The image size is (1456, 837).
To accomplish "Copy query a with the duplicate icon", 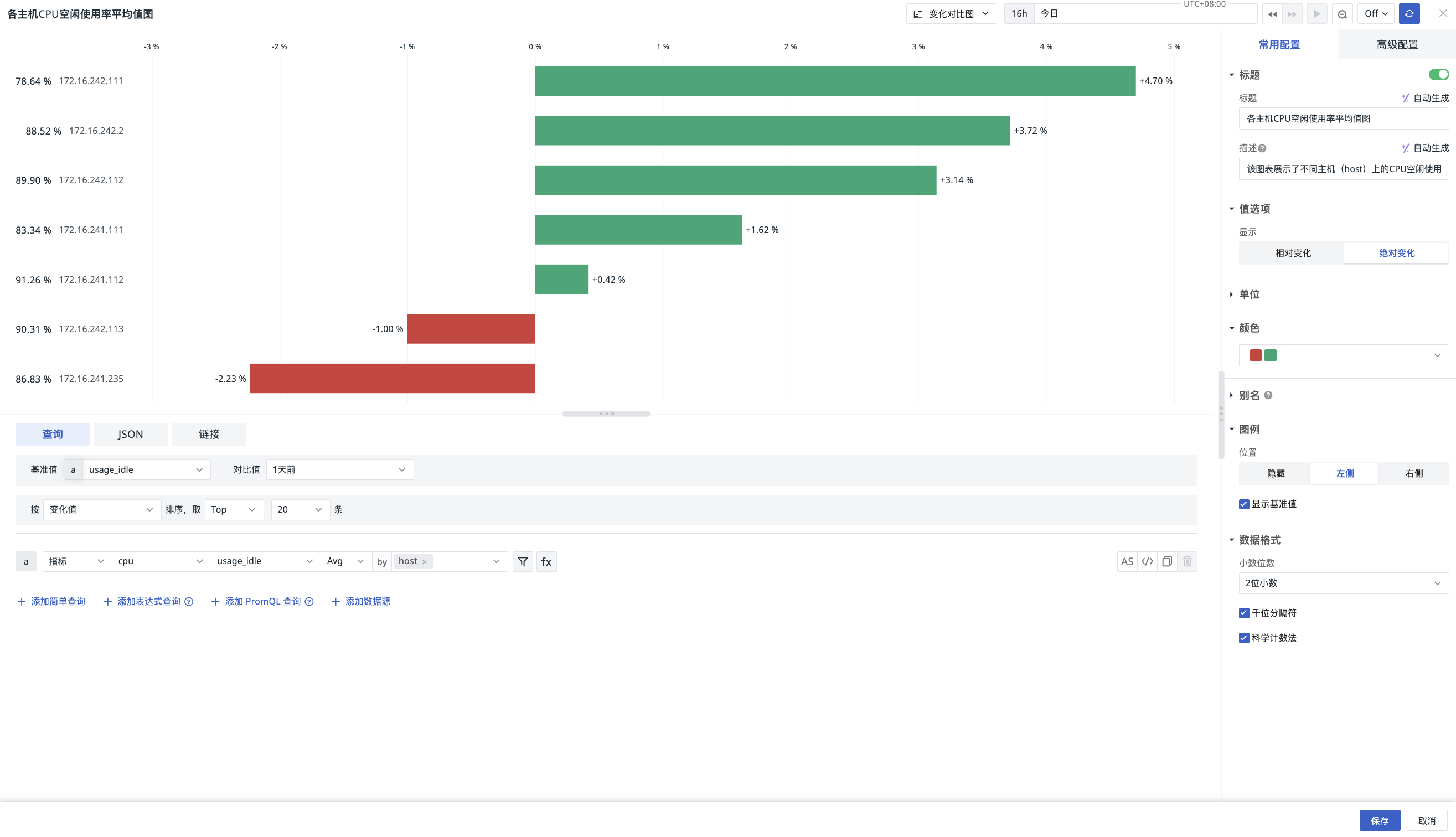I will pos(1167,562).
